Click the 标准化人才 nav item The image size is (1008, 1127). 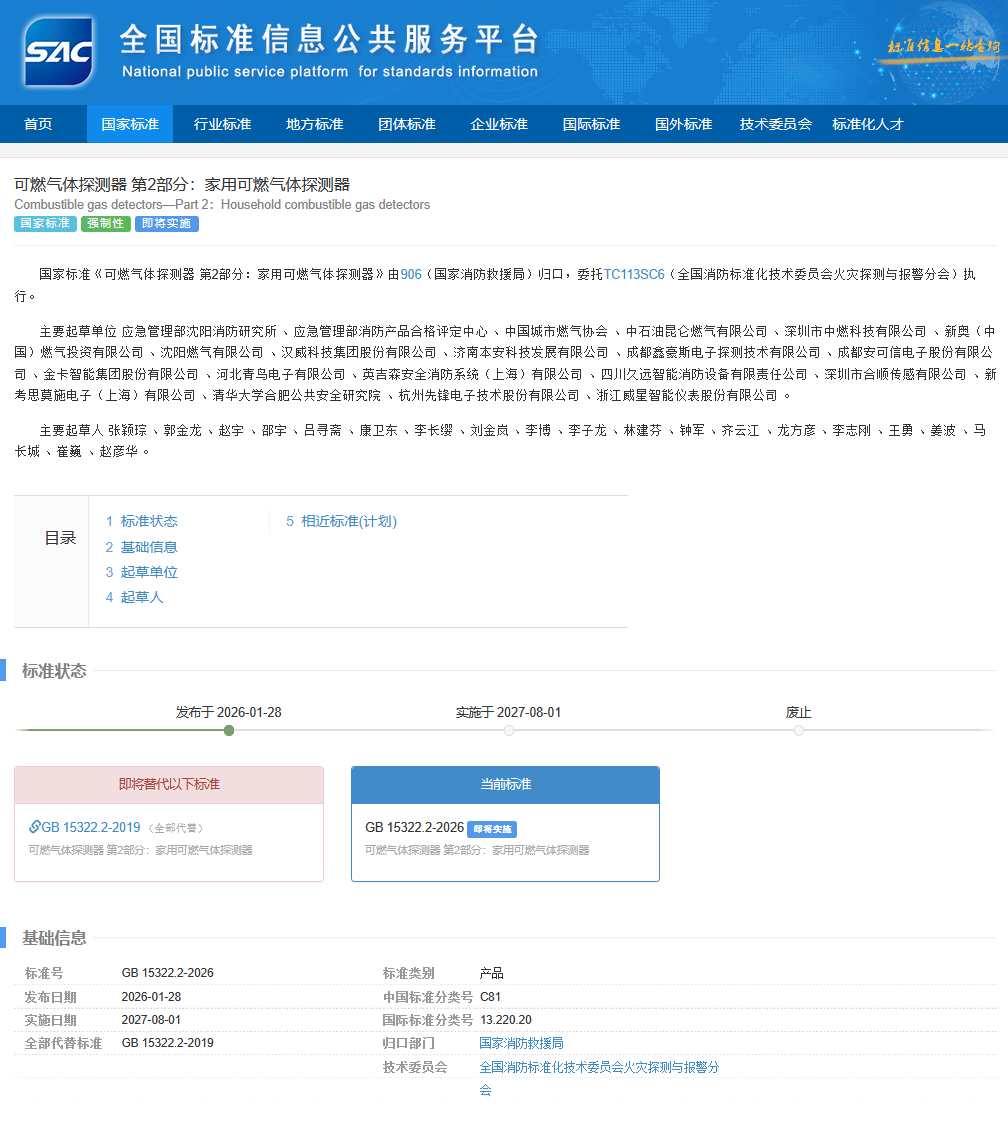pos(867,124)
